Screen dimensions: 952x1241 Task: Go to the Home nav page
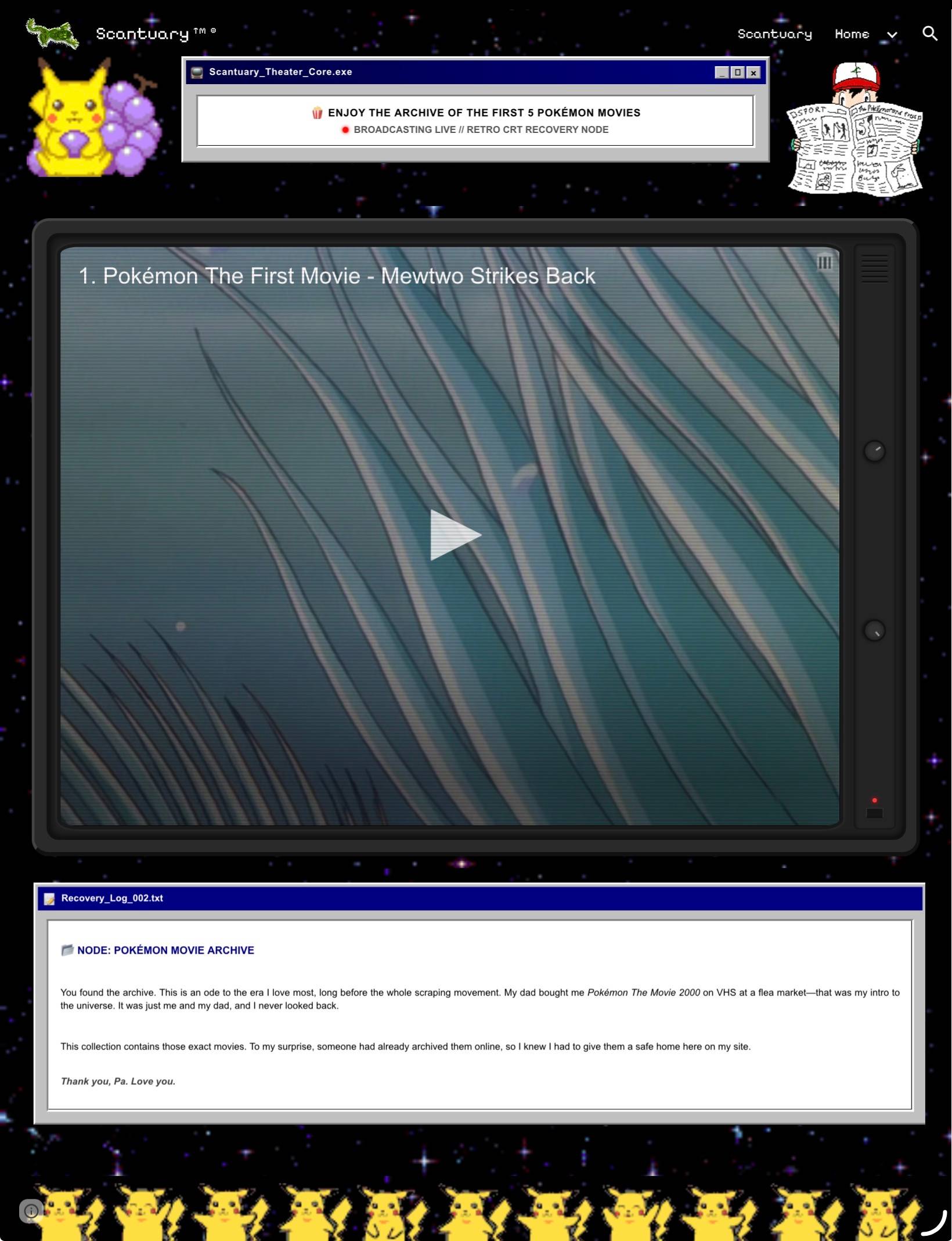[852, 34]
